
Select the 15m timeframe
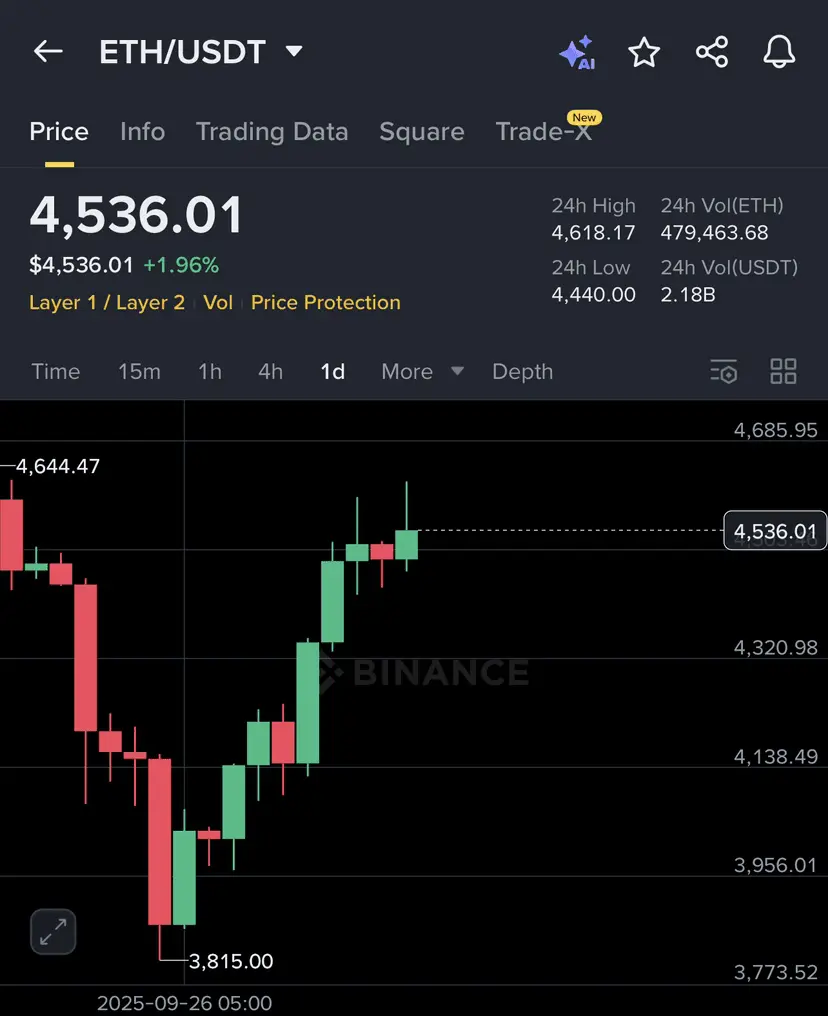(x=139, y=371)
